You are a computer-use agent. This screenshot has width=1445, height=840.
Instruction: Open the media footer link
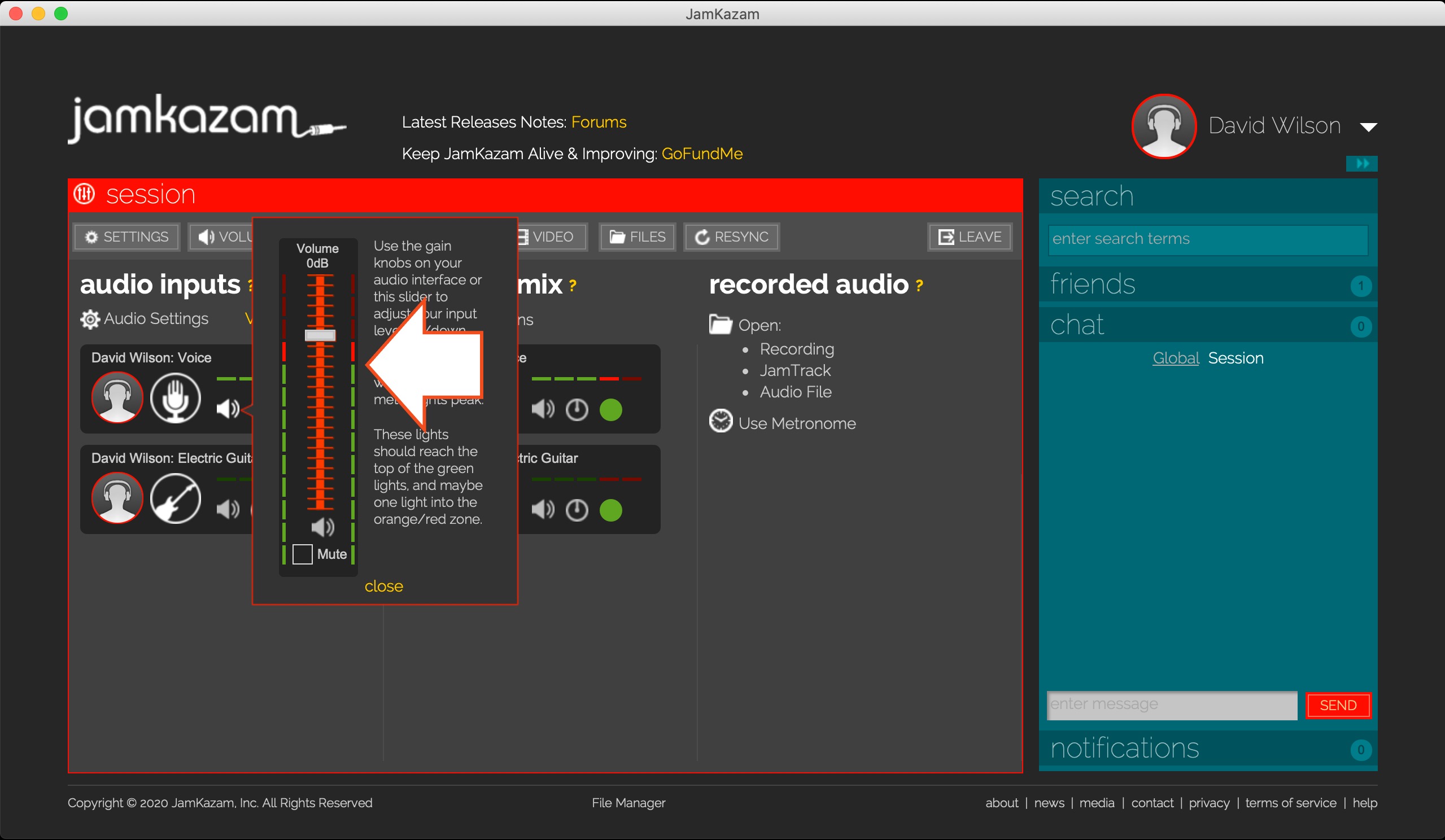coord(1097,803)
